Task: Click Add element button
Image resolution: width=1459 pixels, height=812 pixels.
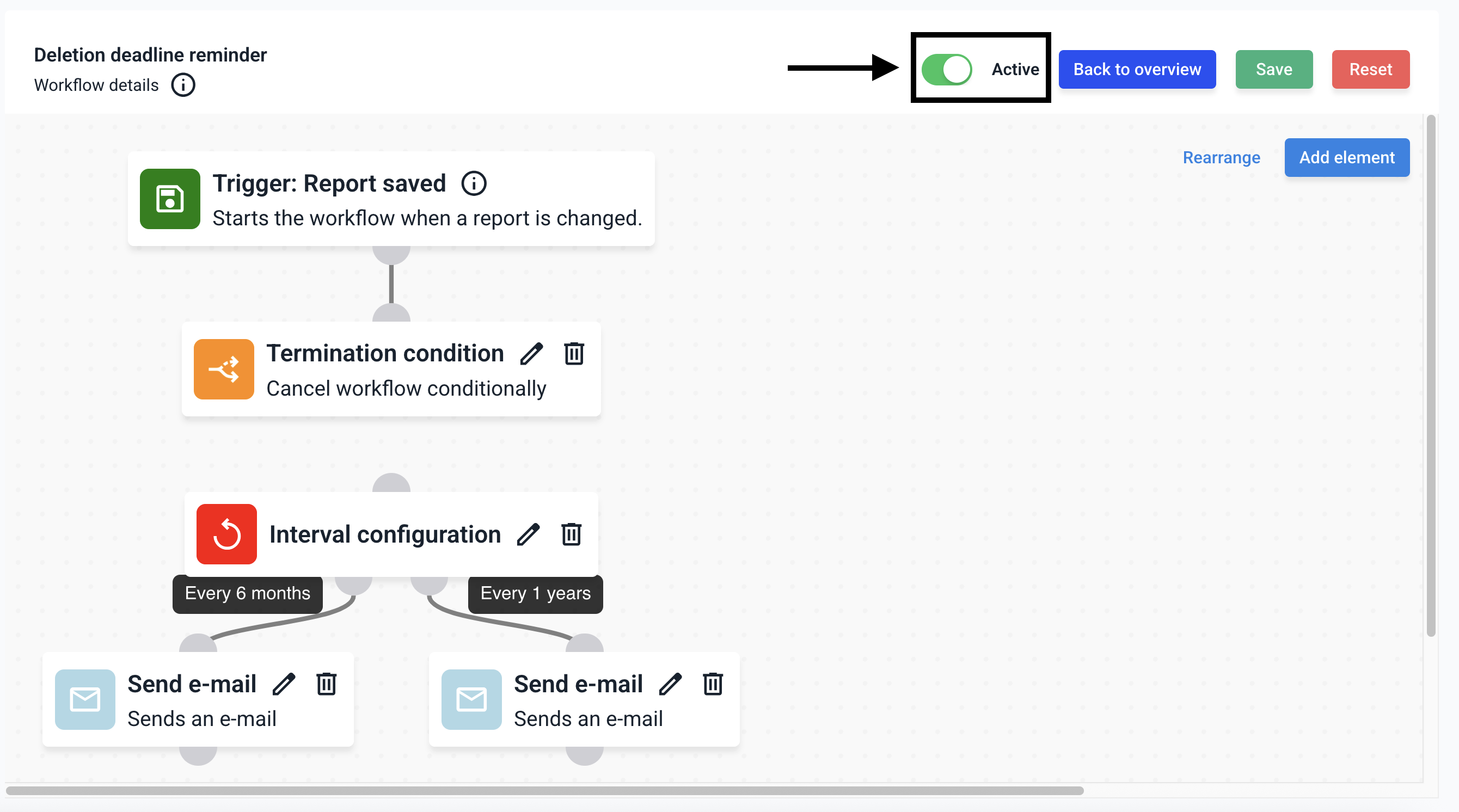Action: pyautogui.click(x=1346, y=157)
